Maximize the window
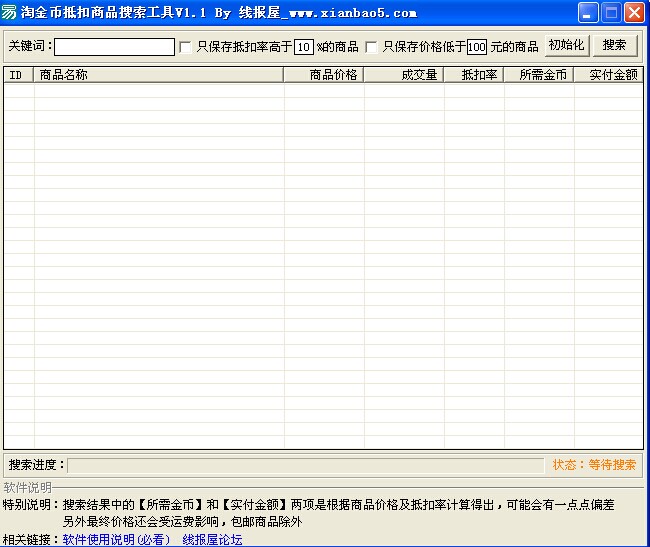This screenshot has height=547, width=650. (x=611, y=13)
